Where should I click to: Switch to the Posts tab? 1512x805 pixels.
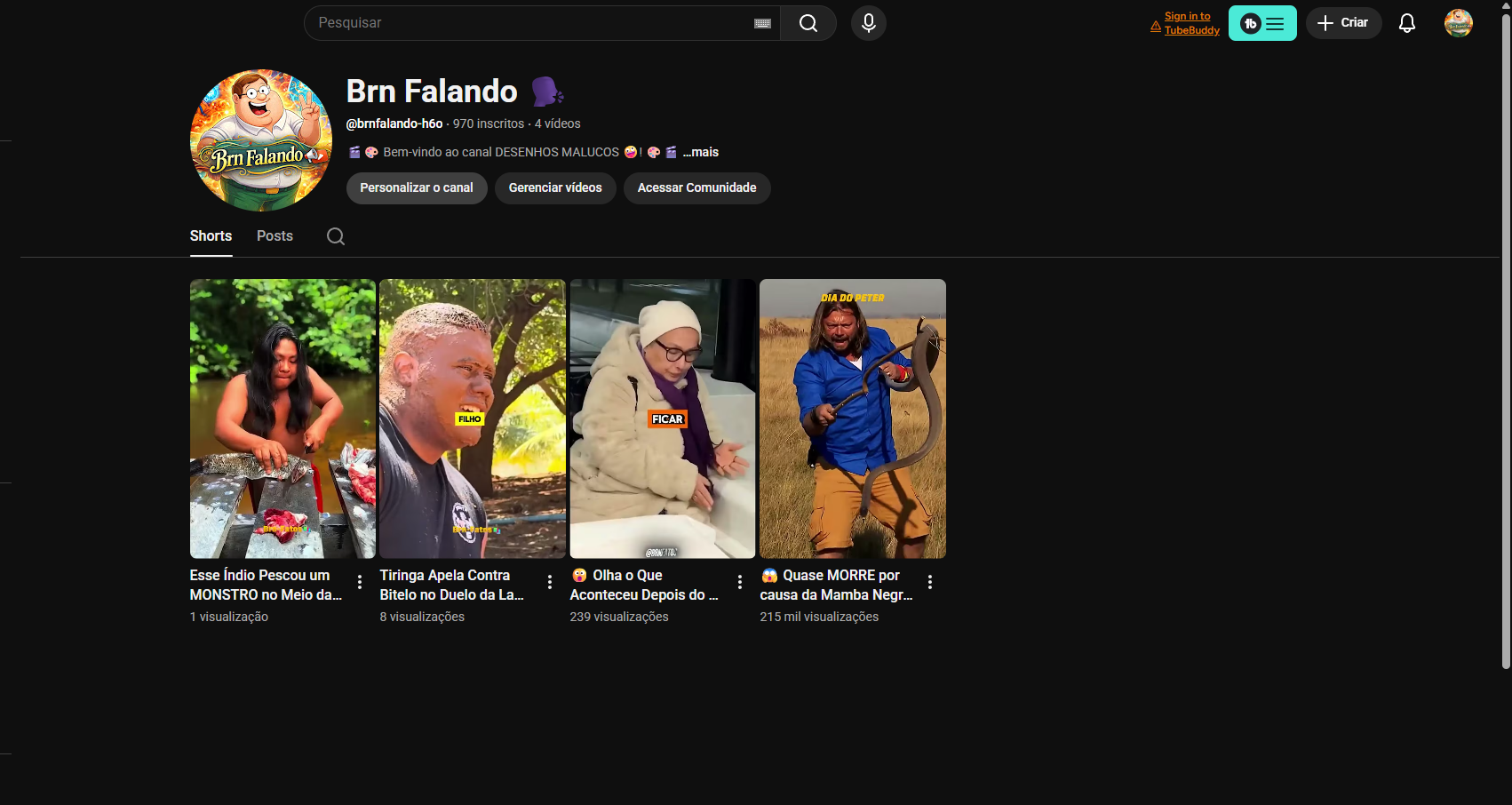[275, 236]
